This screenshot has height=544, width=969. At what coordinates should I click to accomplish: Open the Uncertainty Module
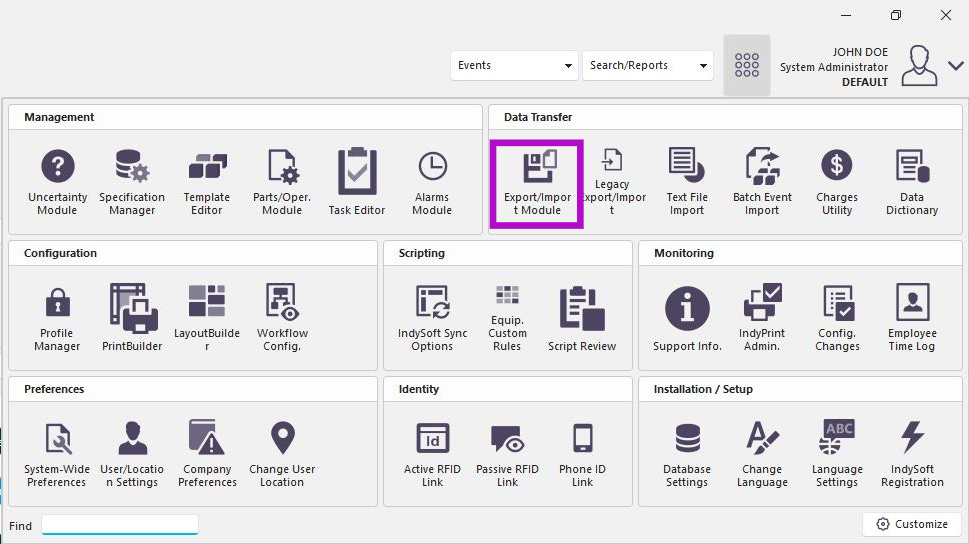[x=57, y=181]
